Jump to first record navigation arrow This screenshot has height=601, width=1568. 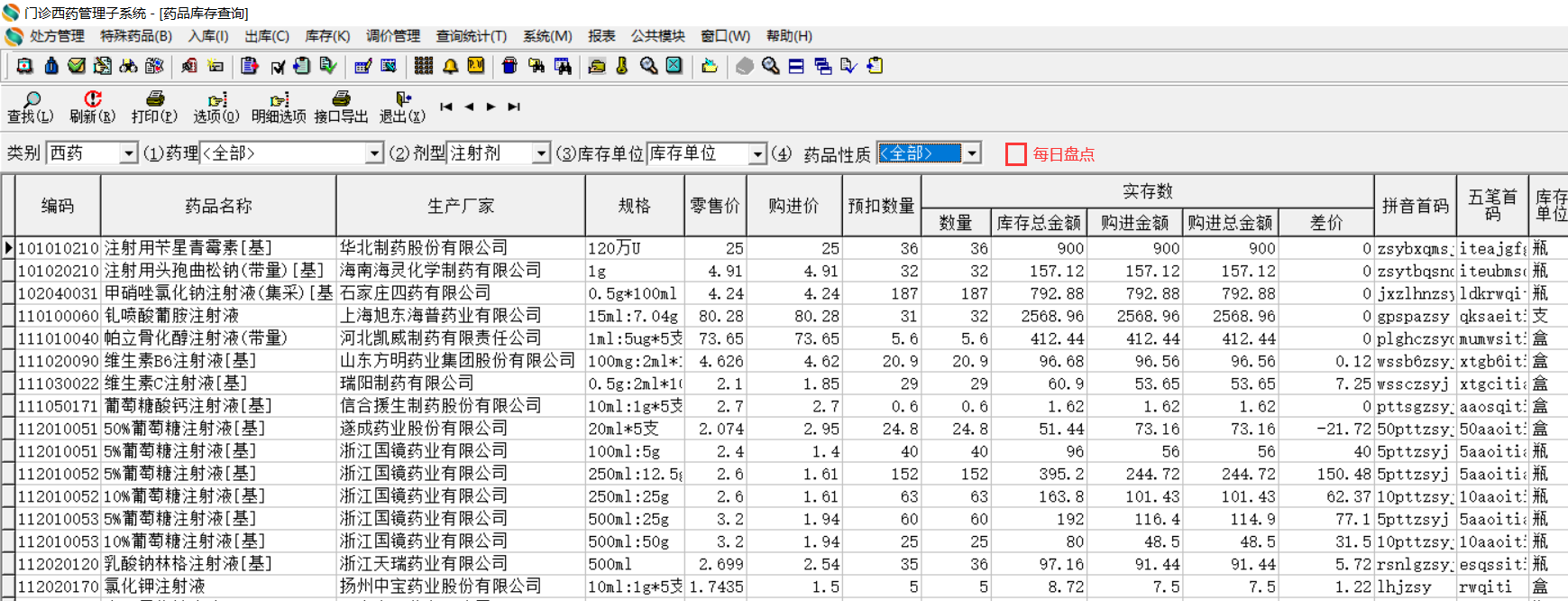(445, 106)
